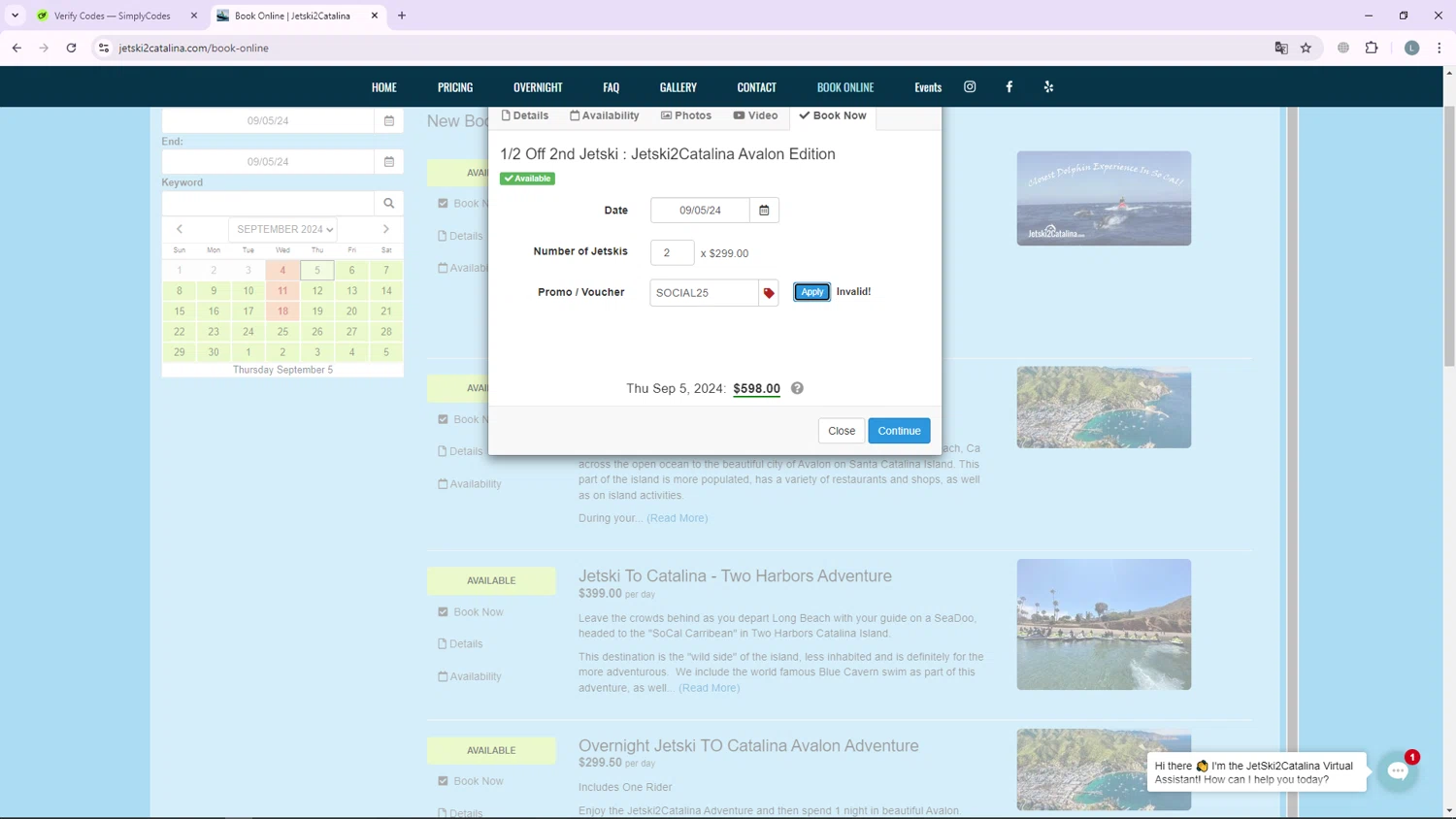Select September 18 in the calendar
The height and width of the screenshot is (819, 1456).
282,311
